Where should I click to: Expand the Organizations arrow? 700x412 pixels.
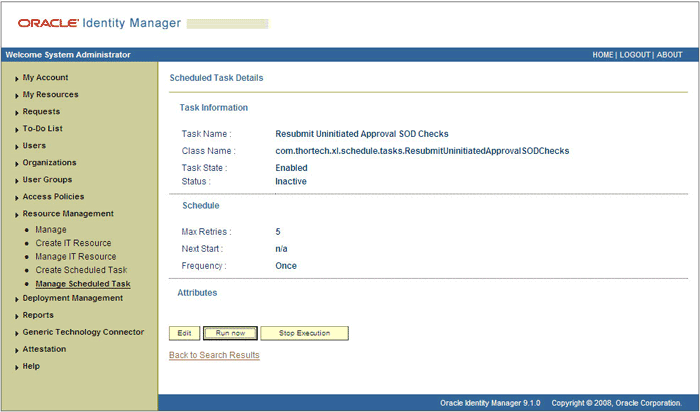17,163
